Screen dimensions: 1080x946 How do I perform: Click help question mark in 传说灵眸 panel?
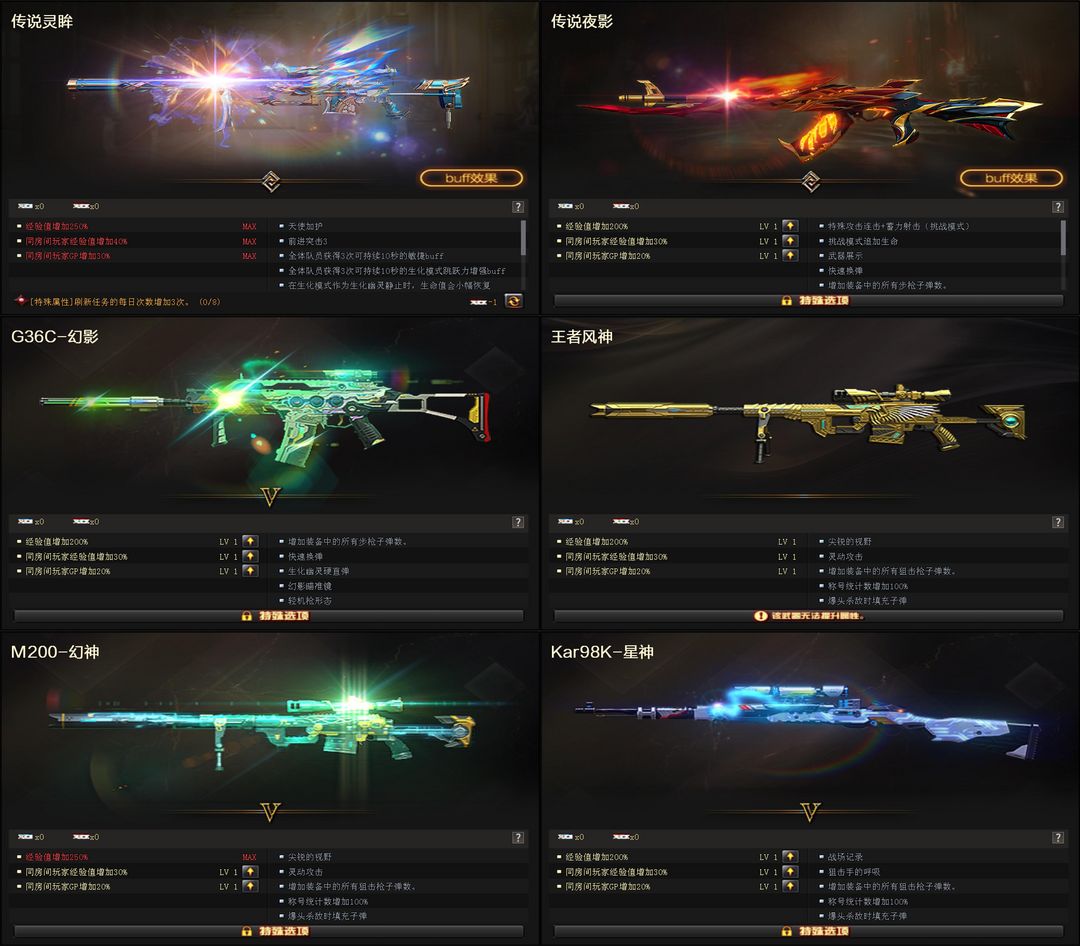tap(518, 207)
